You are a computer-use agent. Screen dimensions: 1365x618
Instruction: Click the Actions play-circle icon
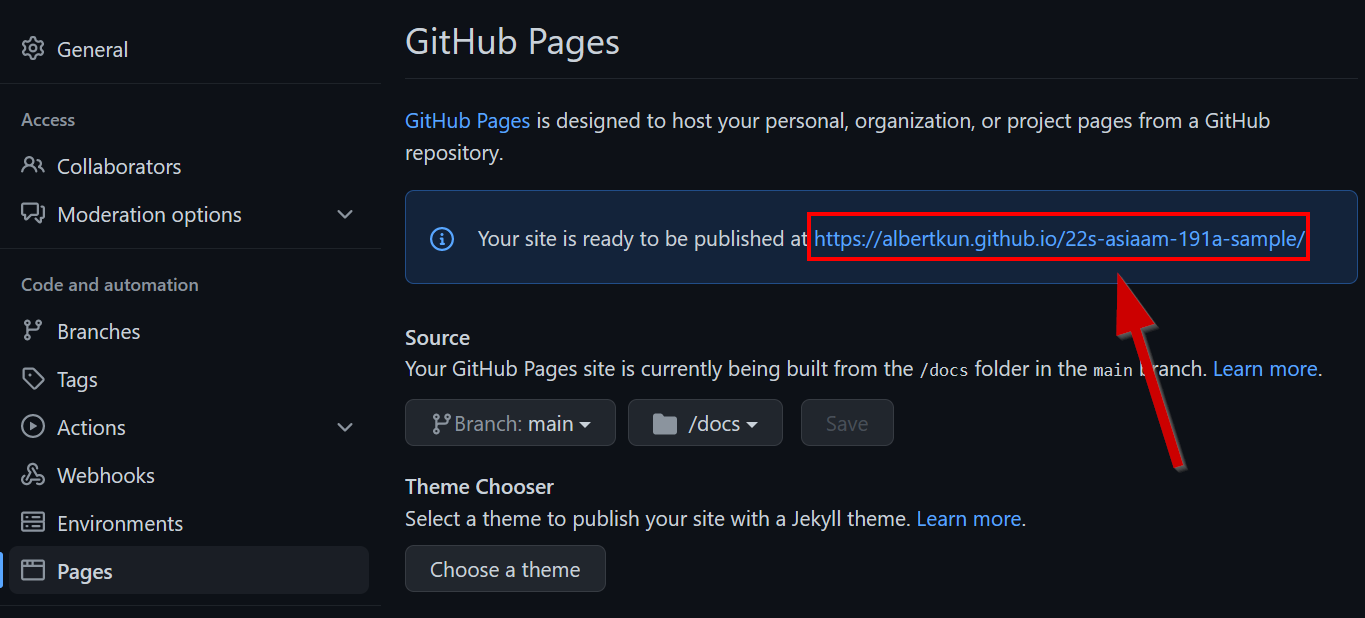pyautogui.click(x=33, y=427)
